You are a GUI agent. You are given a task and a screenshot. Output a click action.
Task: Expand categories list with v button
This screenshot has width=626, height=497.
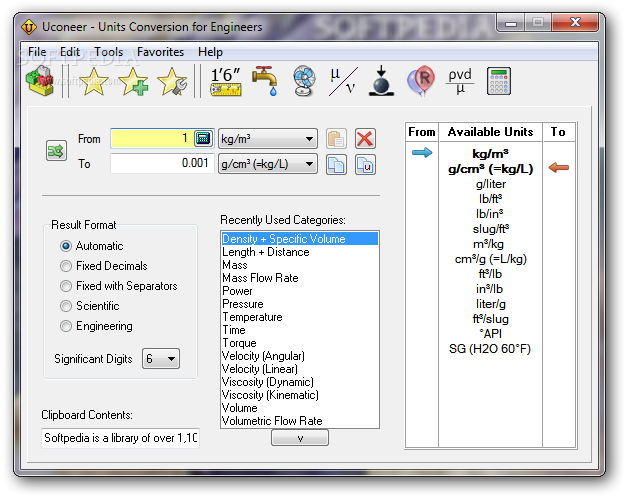300,438
